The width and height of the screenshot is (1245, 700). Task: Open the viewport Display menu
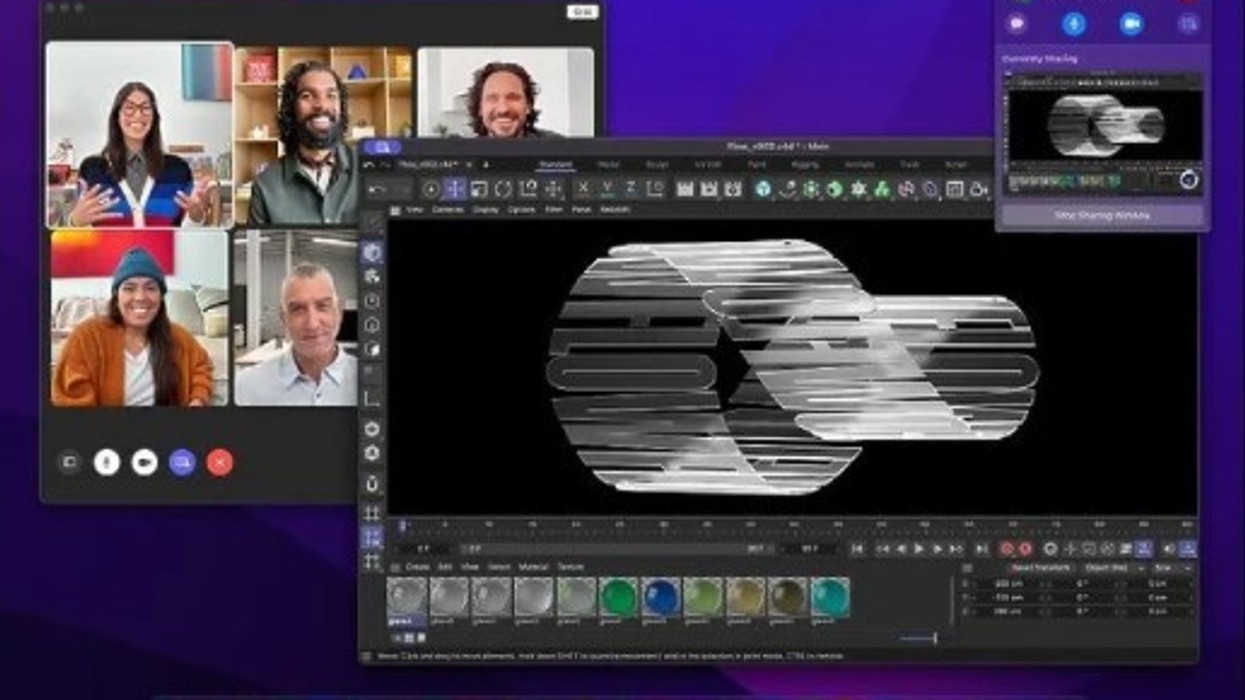tap(485, 210)
